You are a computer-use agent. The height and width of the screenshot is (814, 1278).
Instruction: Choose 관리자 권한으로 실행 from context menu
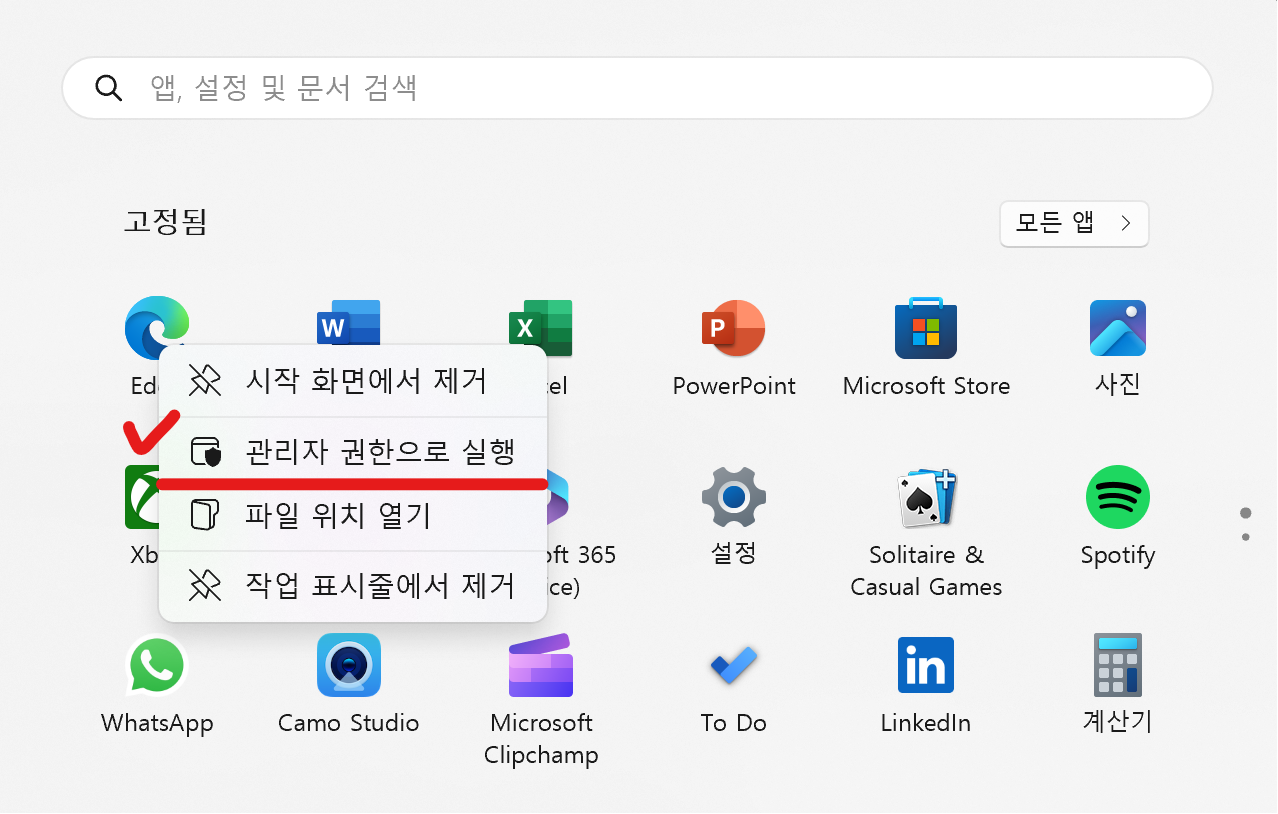(353, 451)
